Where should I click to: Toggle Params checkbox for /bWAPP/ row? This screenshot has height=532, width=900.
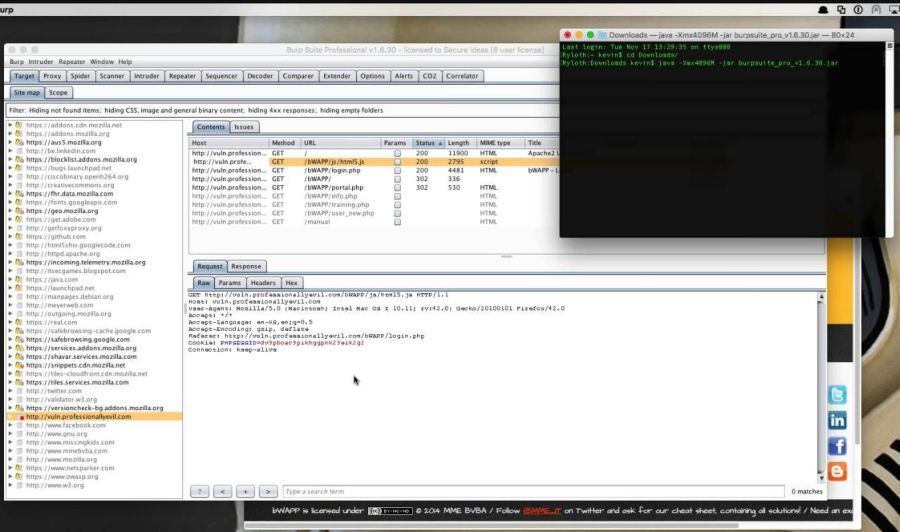tap(397, 179)
